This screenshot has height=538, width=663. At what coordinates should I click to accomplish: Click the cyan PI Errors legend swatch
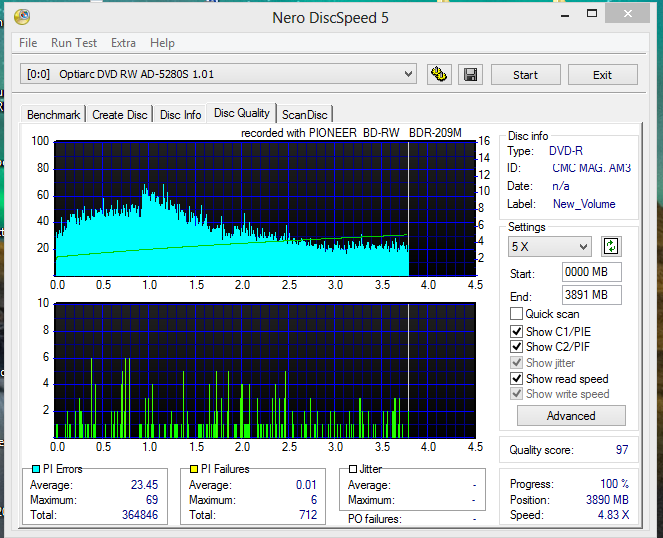pos(36,469)
